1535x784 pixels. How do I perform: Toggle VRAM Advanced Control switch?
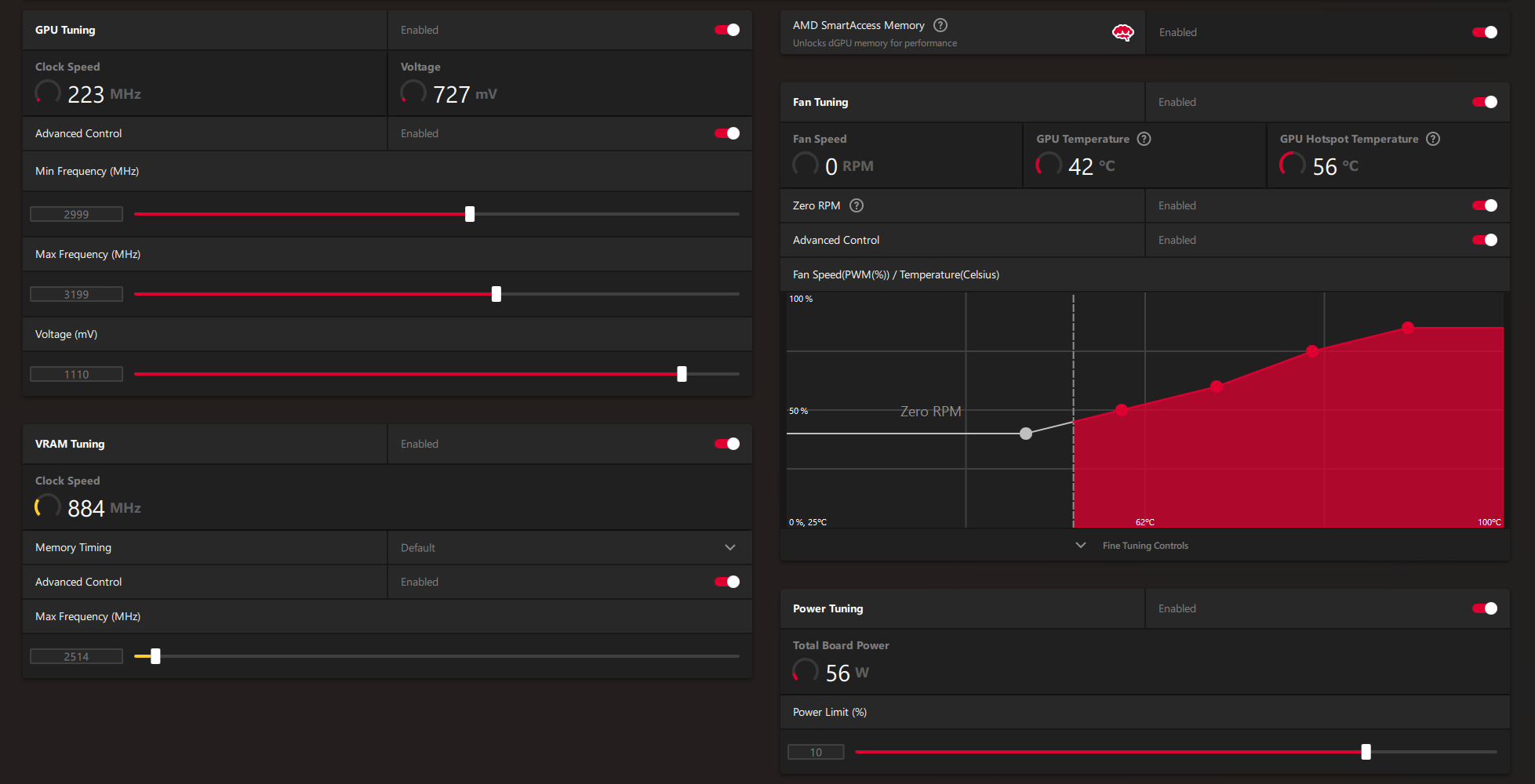727,582
